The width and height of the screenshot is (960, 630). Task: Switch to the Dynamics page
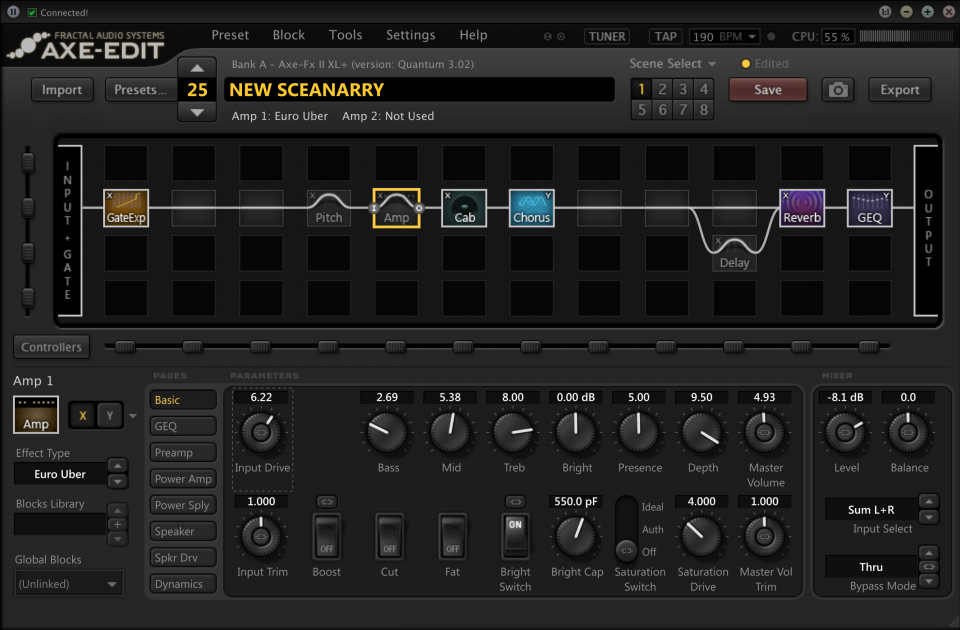pyautogui.click(x=183, y=584)
